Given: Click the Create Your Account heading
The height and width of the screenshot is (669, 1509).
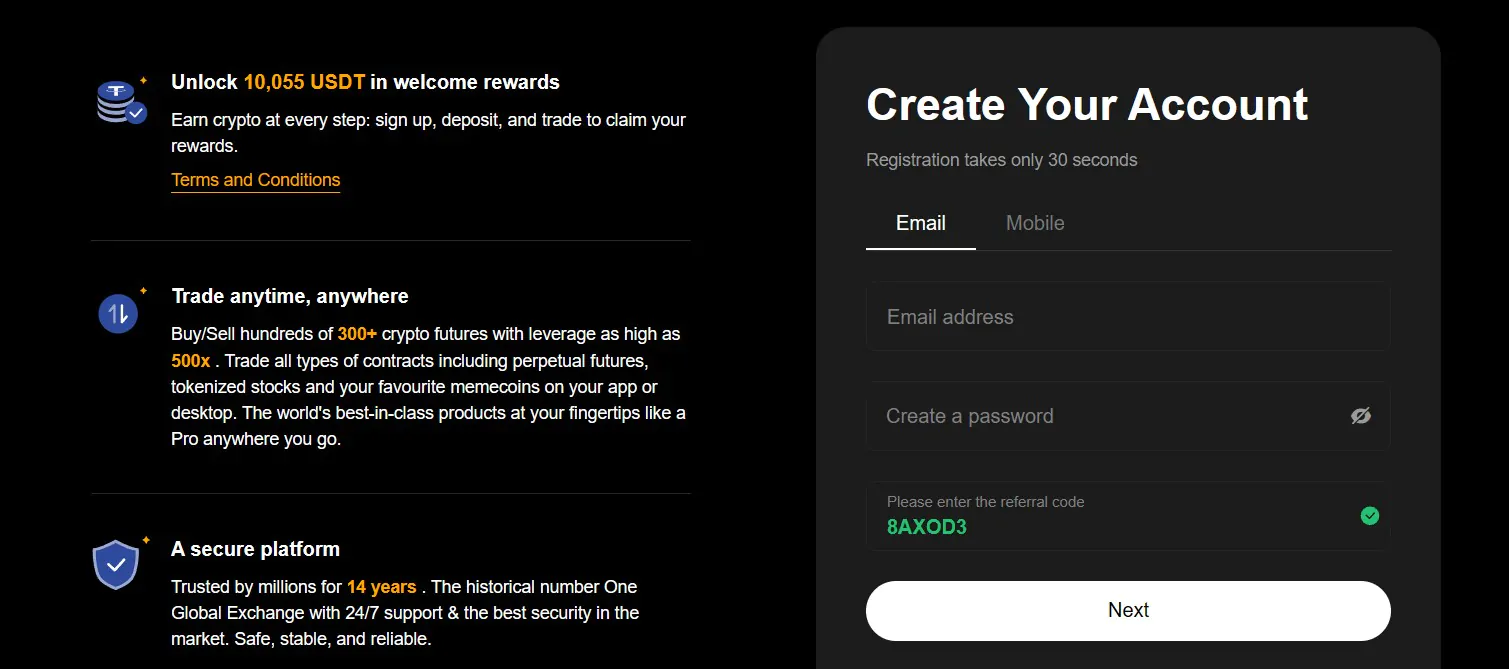Looking at the screenshot, I should [1087, 105].
